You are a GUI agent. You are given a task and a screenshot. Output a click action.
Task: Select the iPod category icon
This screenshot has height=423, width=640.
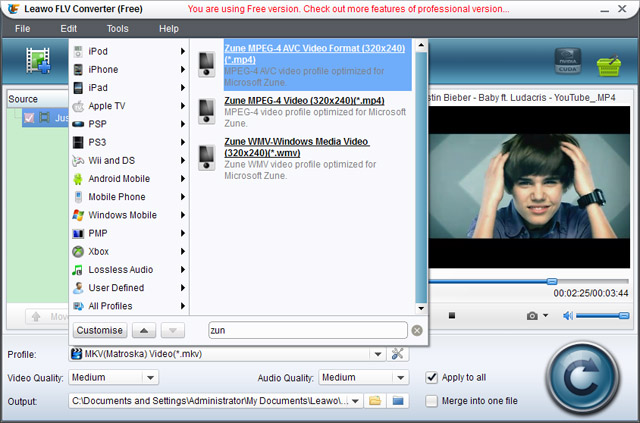(x=78, y=51)
